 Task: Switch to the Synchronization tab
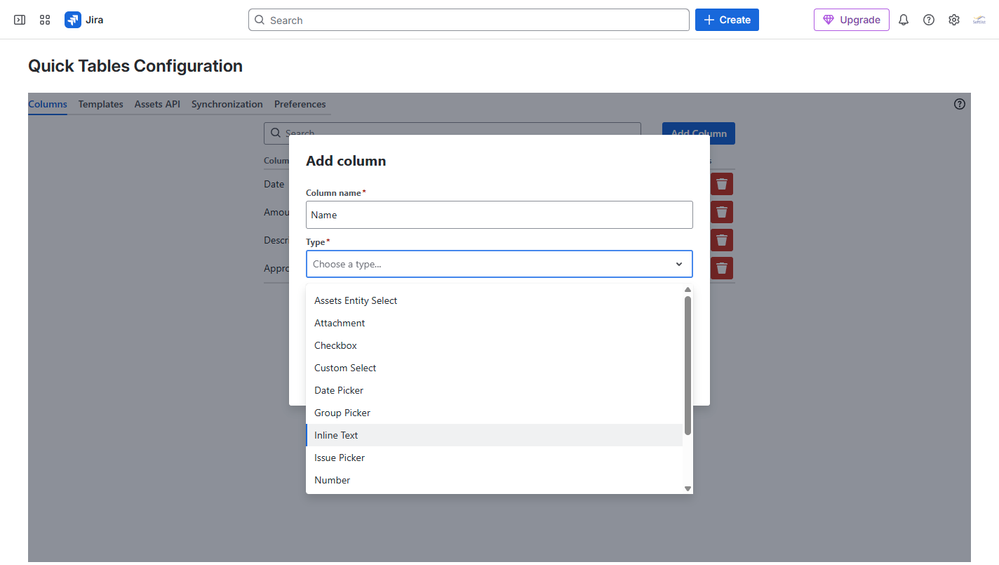(x=227, y=104)
